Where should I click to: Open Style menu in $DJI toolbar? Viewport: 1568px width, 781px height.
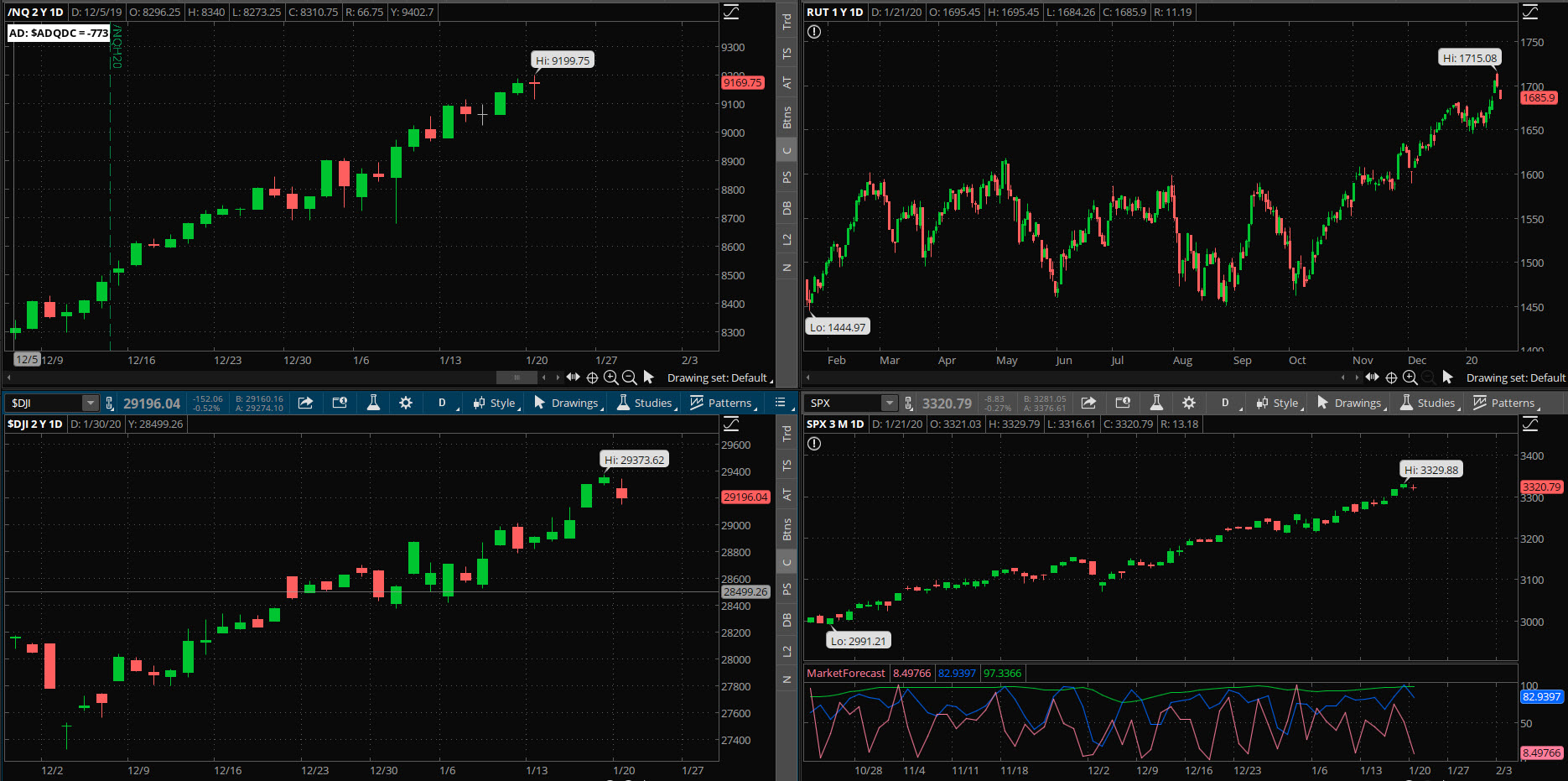(x=496, y=403)
